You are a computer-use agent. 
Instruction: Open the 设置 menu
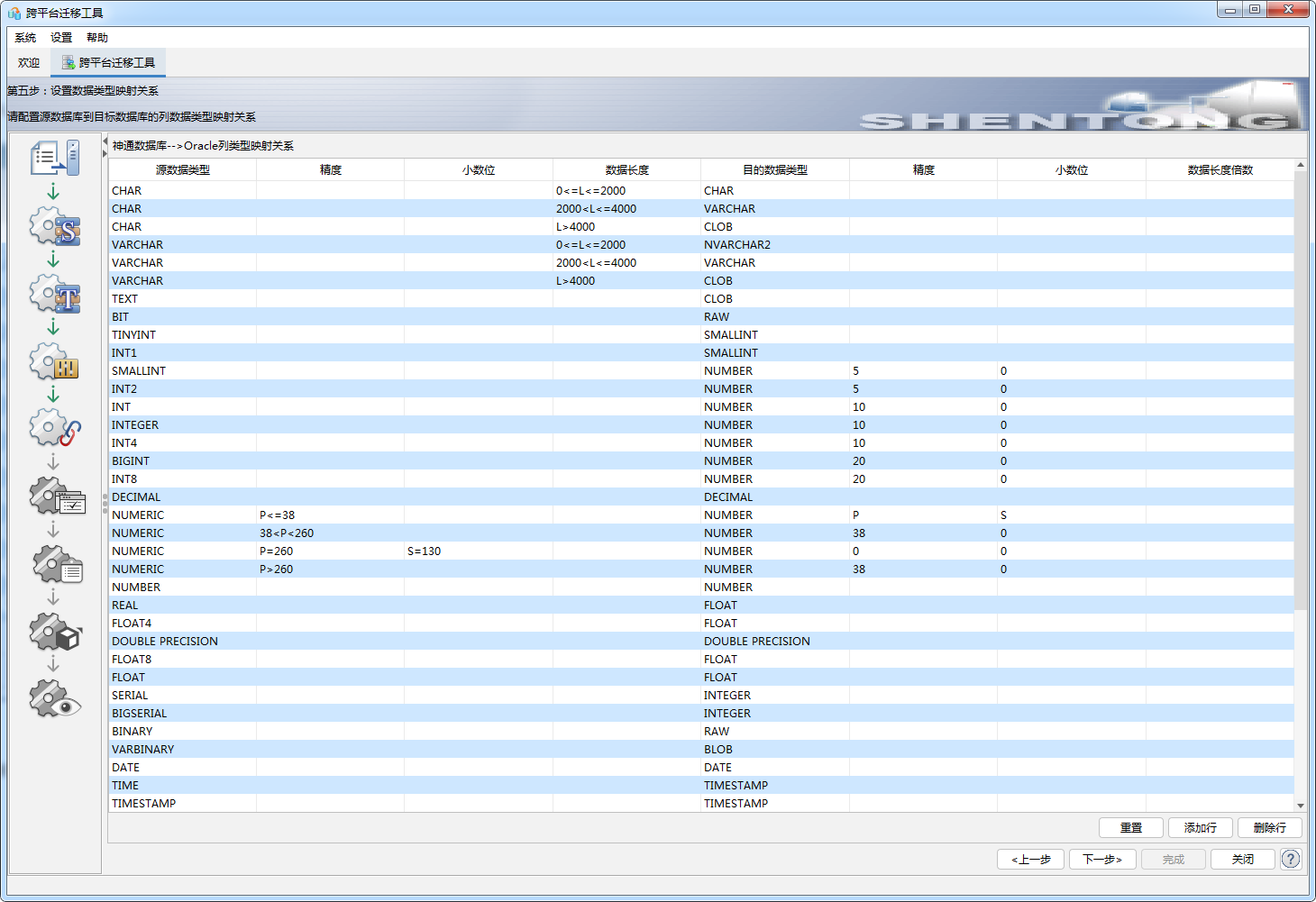tap(61, 38)
